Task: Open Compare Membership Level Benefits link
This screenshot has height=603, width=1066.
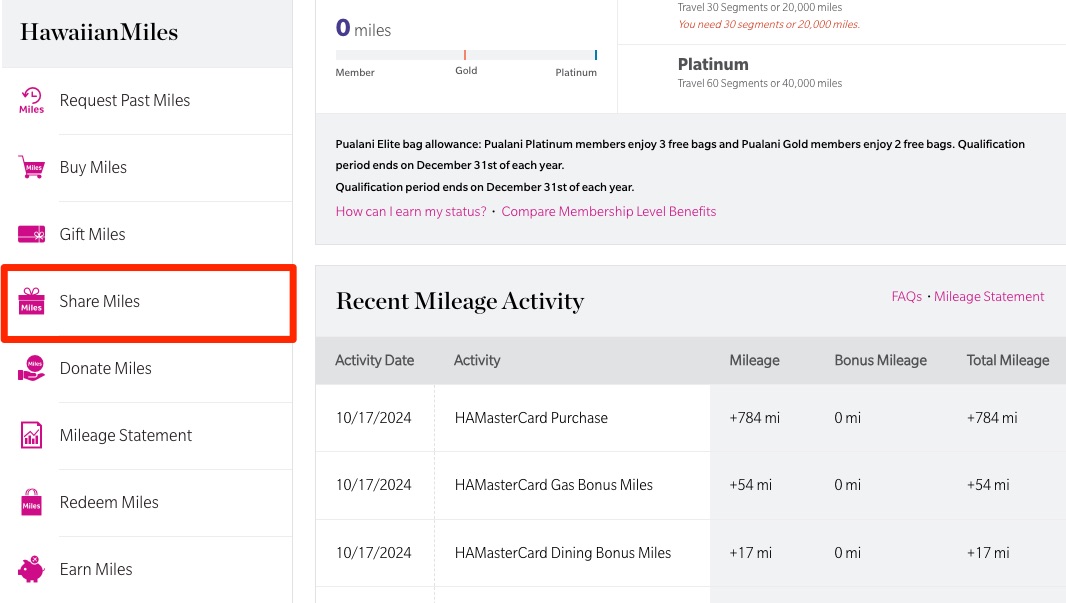Action: [609, 211]
